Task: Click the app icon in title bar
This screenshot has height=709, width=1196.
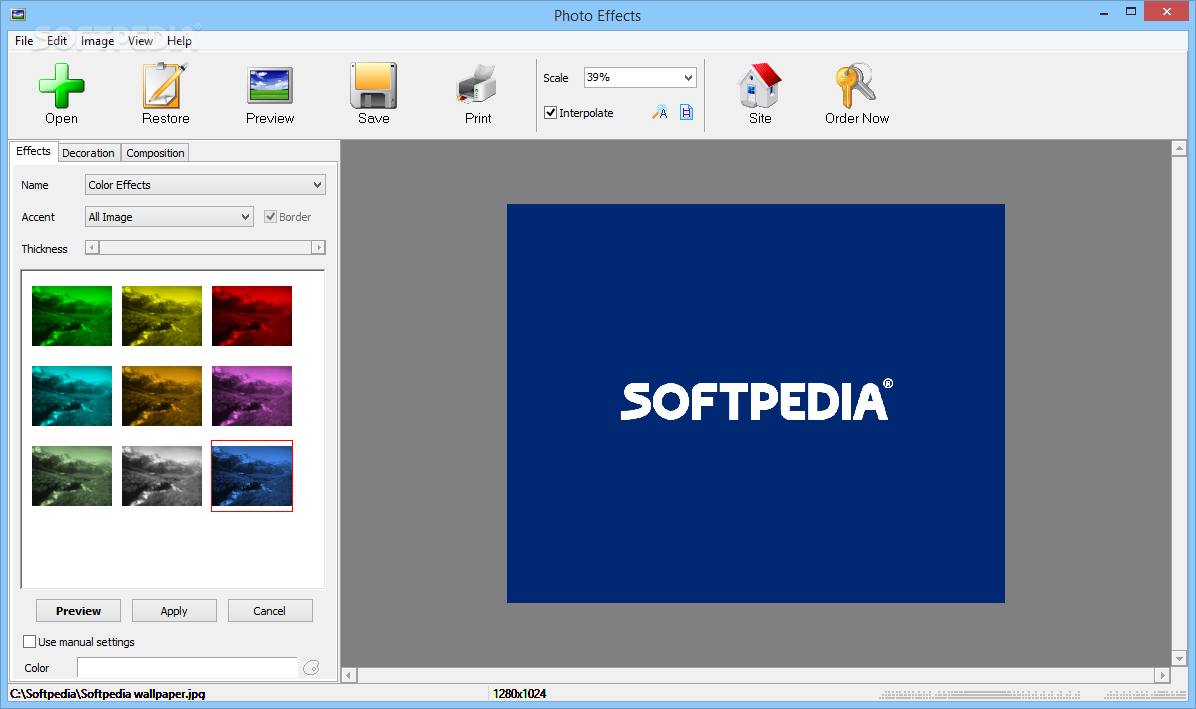Action: coord(18,14)
